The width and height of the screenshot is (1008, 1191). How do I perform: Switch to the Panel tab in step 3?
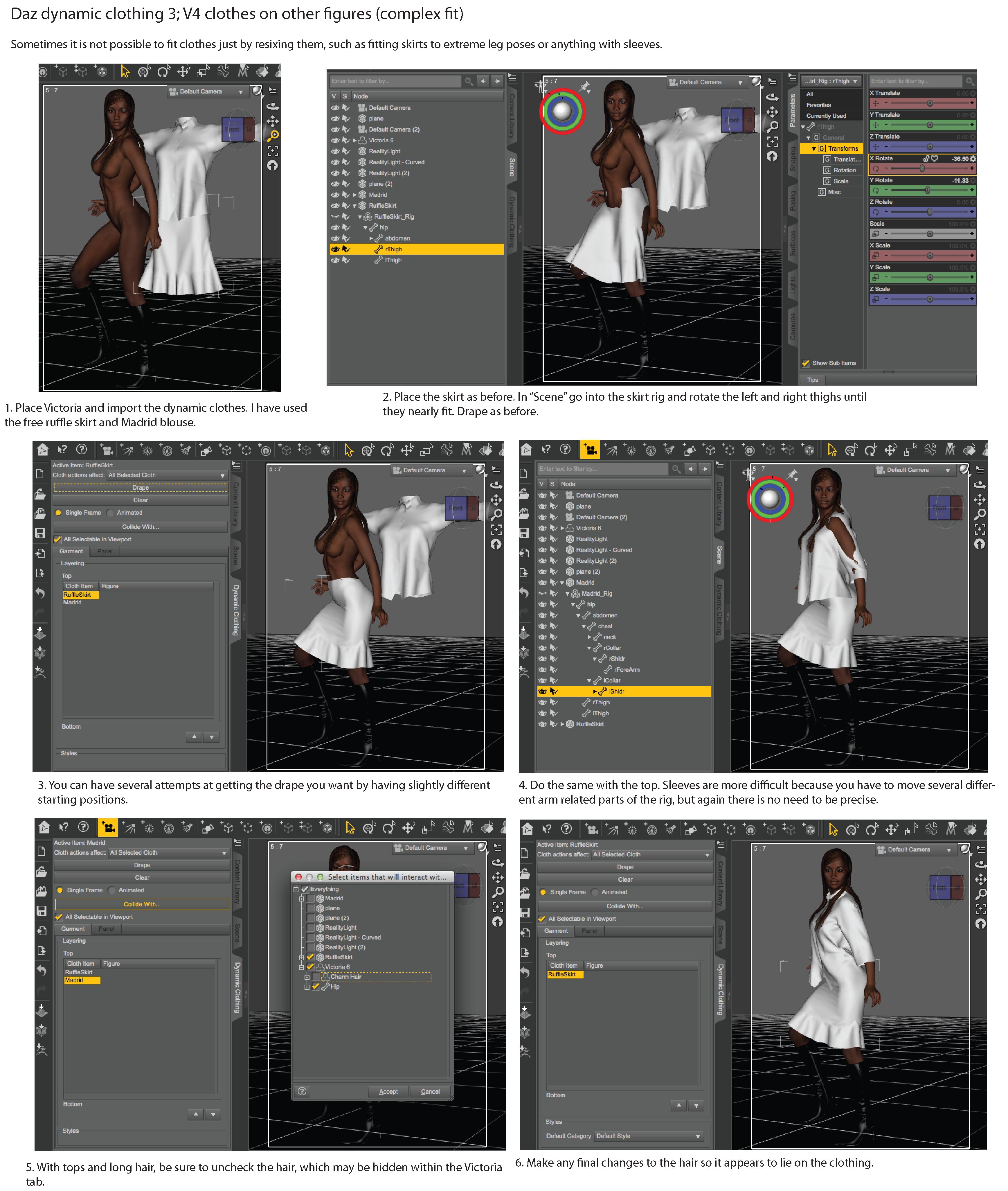(105, 552)
